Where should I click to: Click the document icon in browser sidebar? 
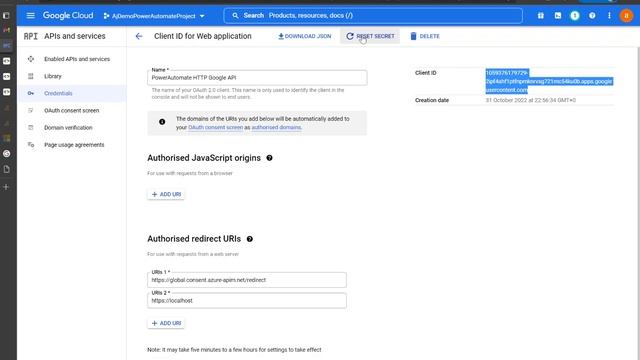[6, 169]
